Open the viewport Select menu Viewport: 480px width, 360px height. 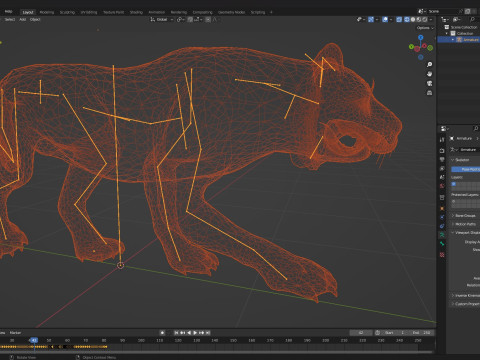[x=9, y=19]
